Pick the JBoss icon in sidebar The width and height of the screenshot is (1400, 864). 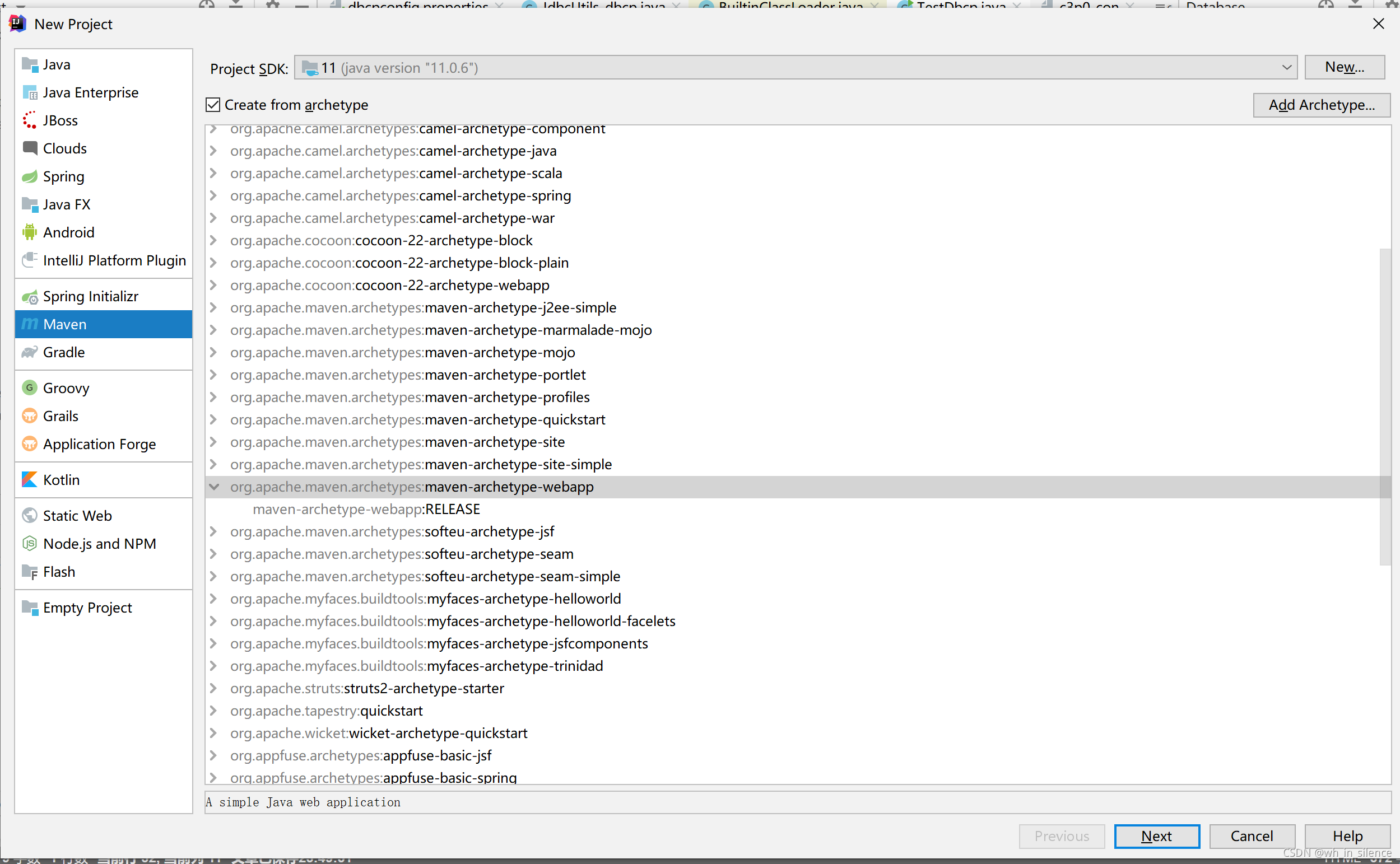[x=29, y=120]
